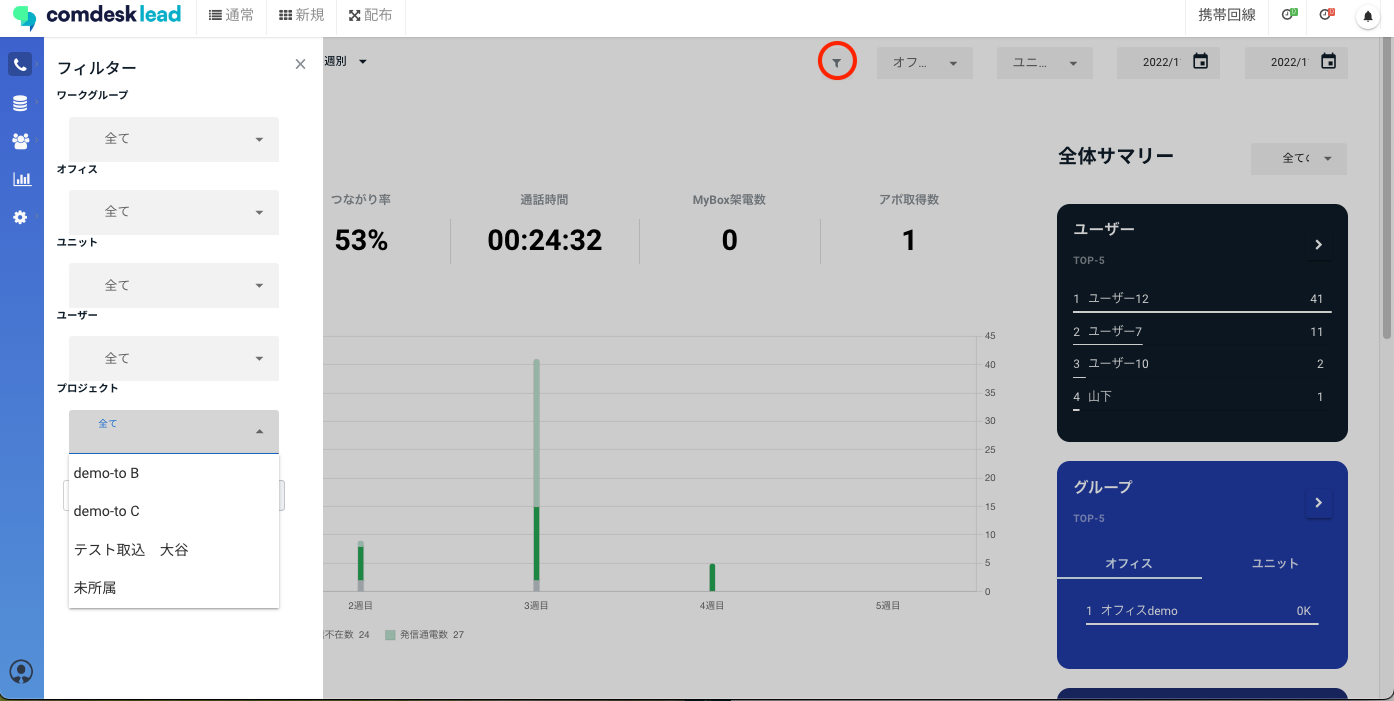Open the database icon in sidebar
Viewport: 1394px width, 701px height.
[x=20, y=104]
